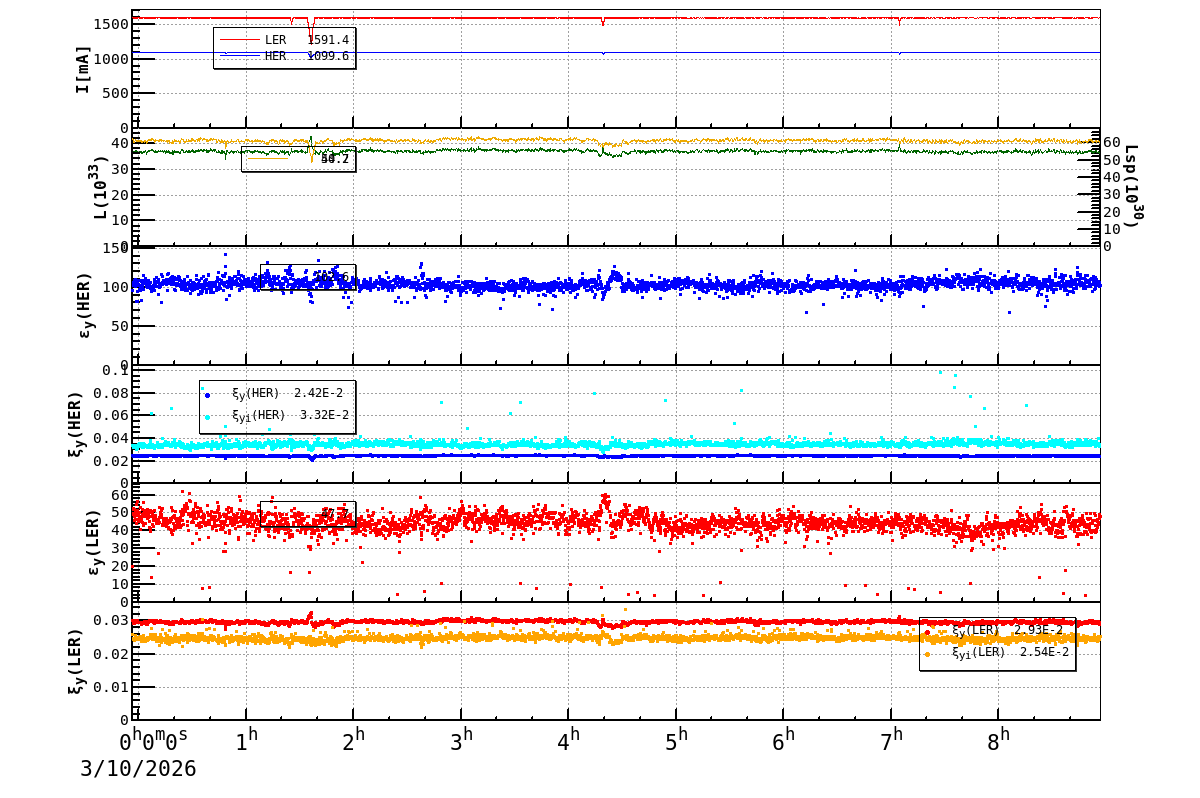Viewport: 1200px width, 798px height.
Task: Select the blue ξy(HER) 2.42E-2 legend marker
Action: tap(208, 394)
